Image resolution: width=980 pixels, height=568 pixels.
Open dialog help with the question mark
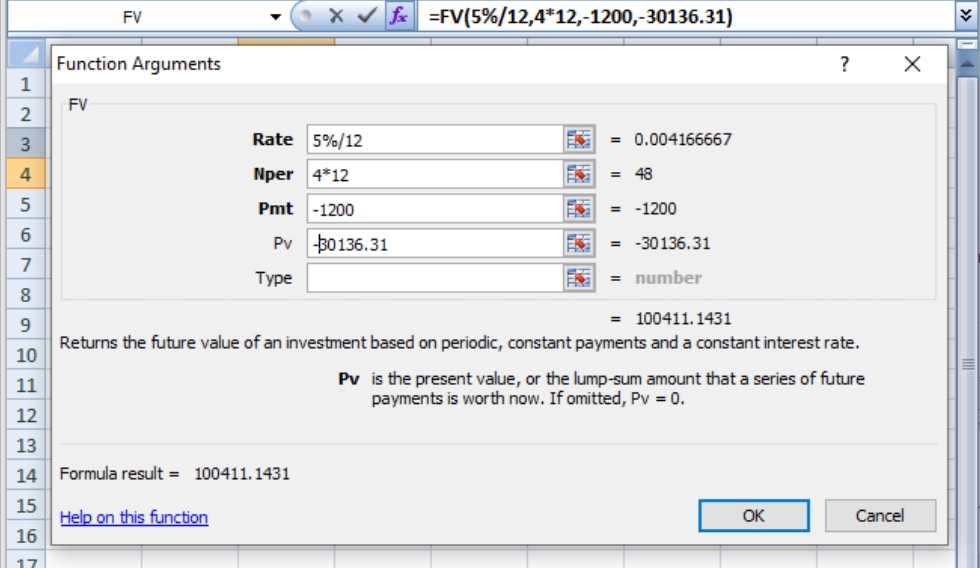pyautogui.click(x=844, y=64)
